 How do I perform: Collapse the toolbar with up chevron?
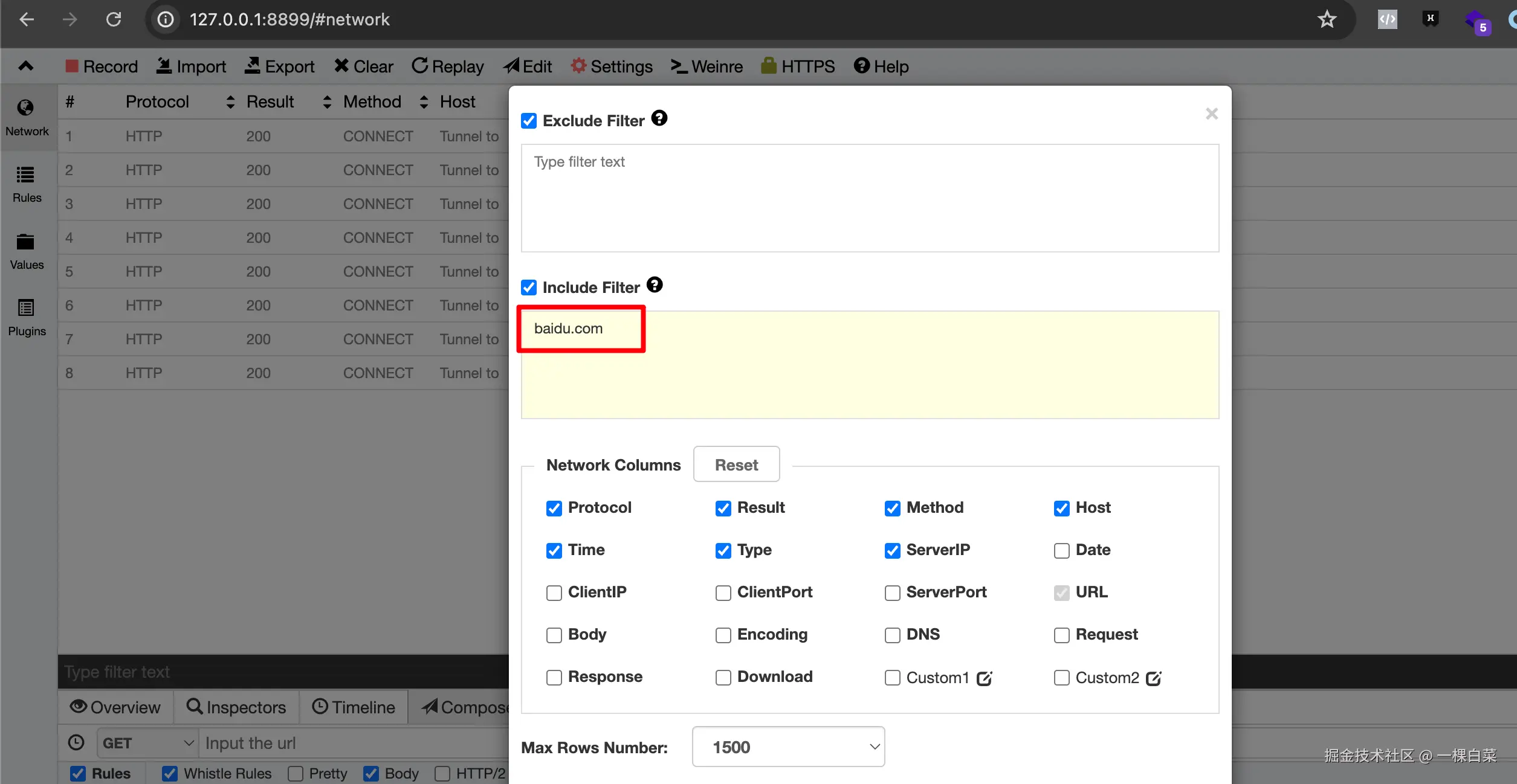pyautogui.click(x=26, y=66)
